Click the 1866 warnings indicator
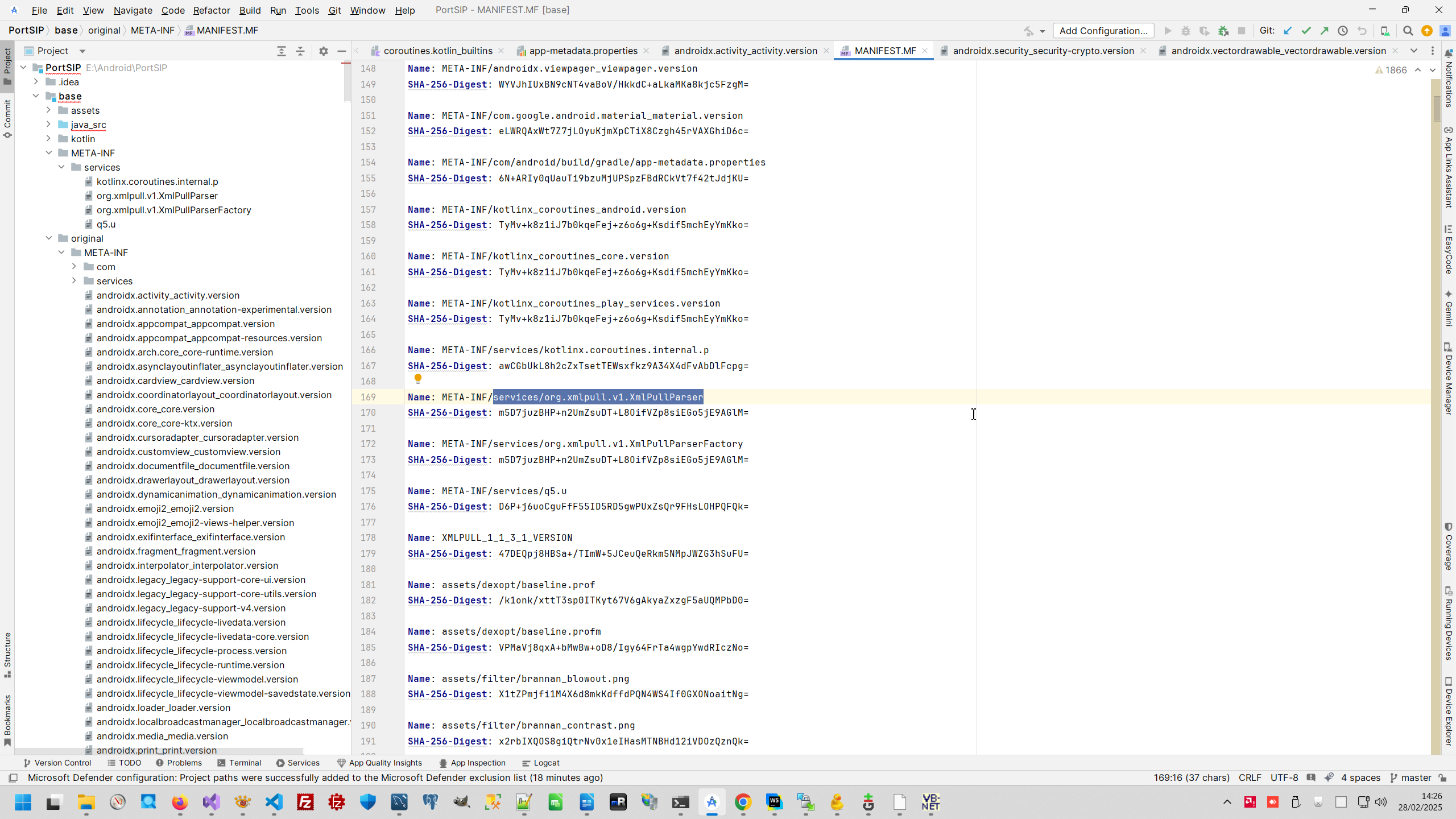1456x819 pixels. coord(1392,70)
